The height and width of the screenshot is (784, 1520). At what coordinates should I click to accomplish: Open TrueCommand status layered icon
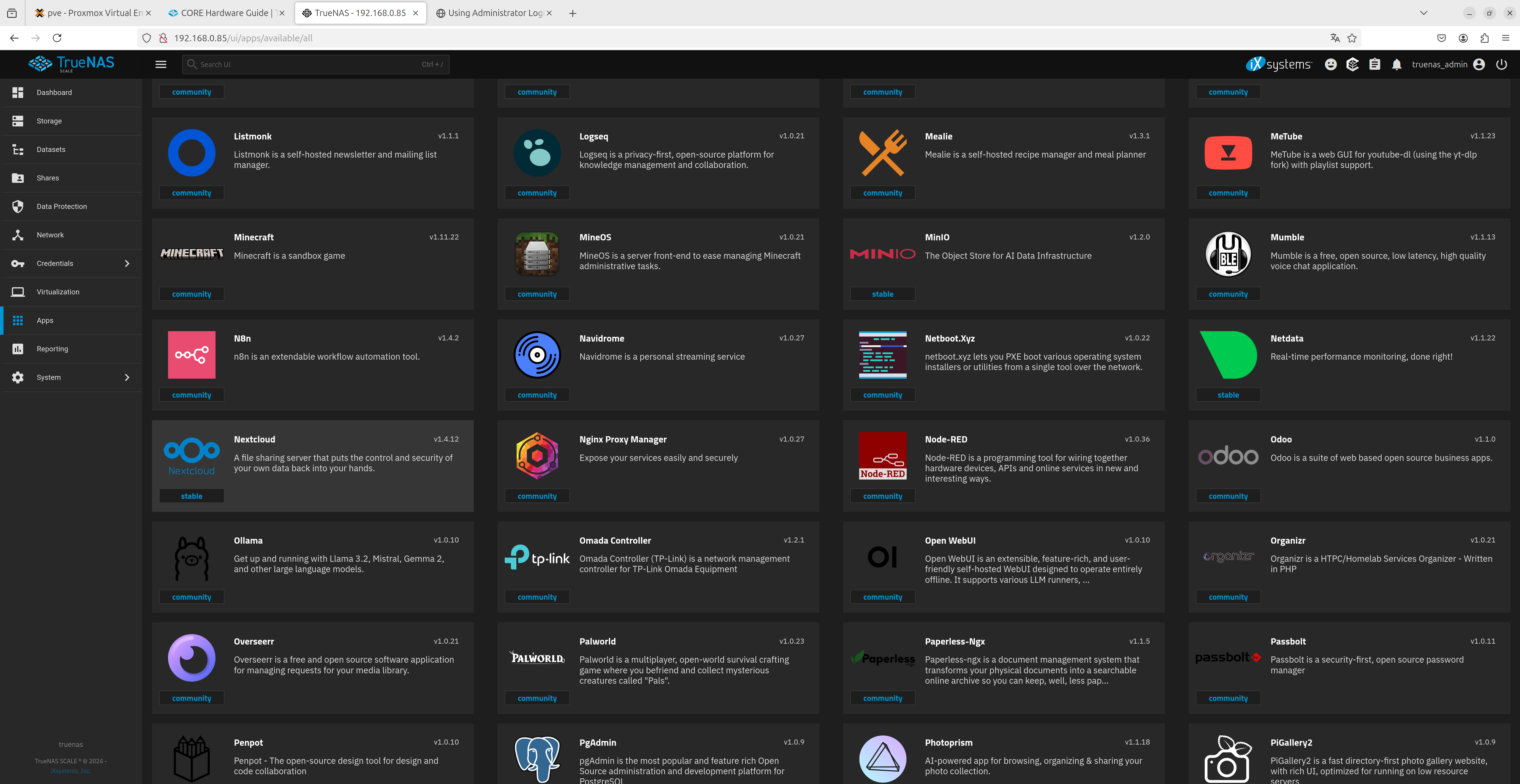click(1353, 64)
